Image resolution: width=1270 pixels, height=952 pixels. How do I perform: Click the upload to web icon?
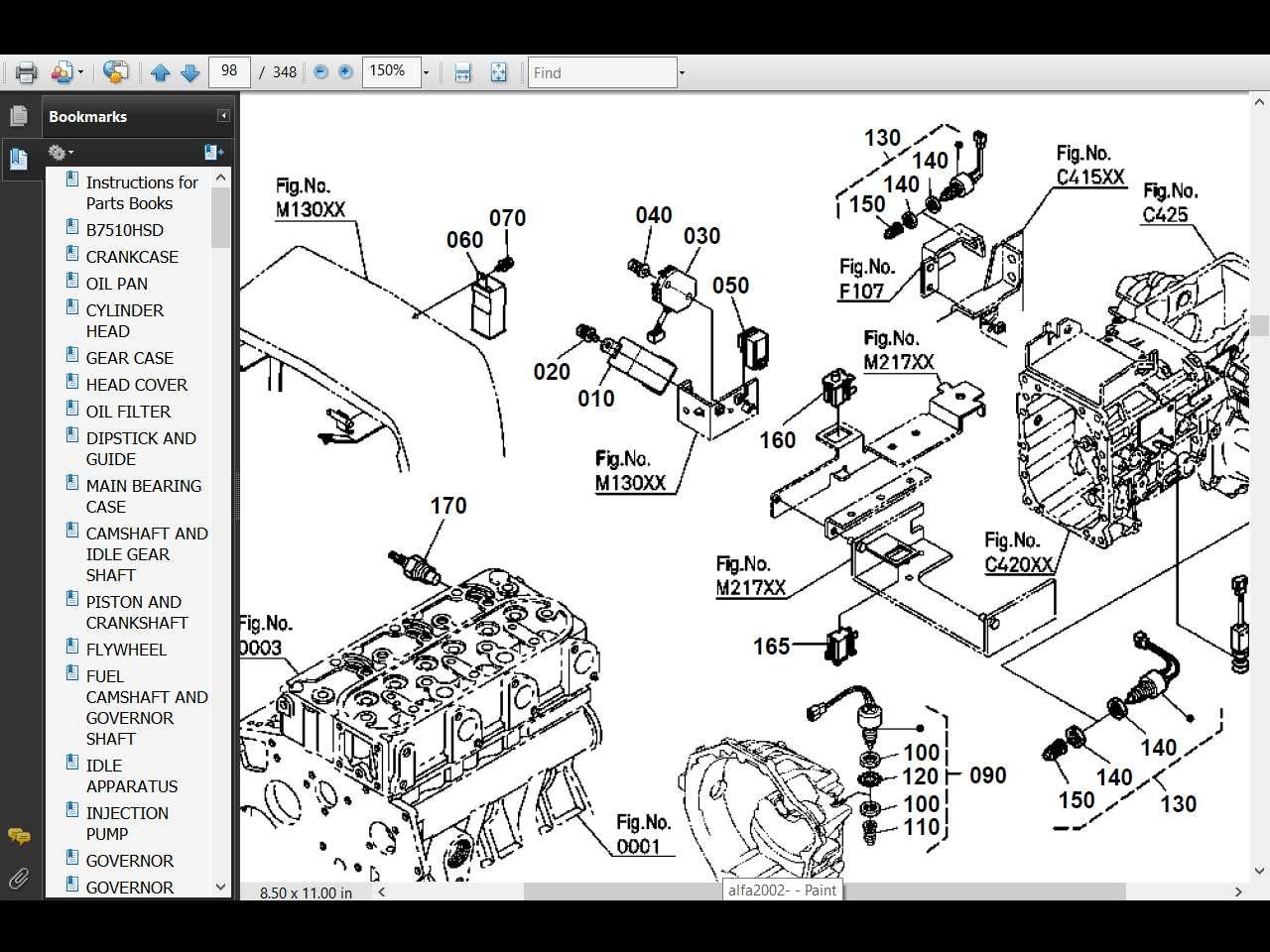pos(115,71)
